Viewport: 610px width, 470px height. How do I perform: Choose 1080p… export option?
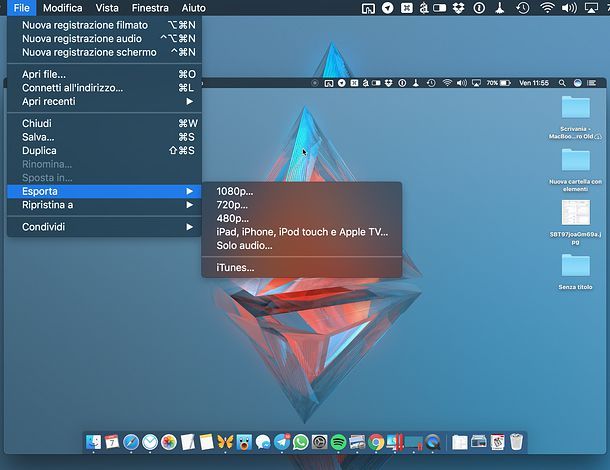(x=235, y=190)
